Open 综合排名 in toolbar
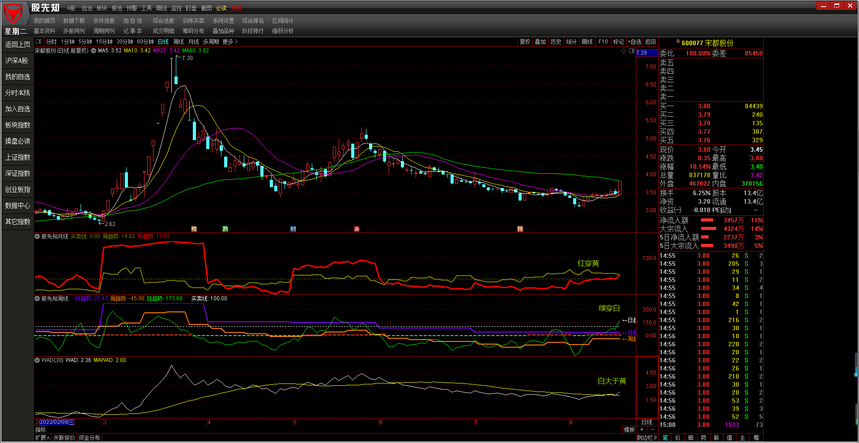The width and height of the screenshot is (859, 443). pos(251,20)
